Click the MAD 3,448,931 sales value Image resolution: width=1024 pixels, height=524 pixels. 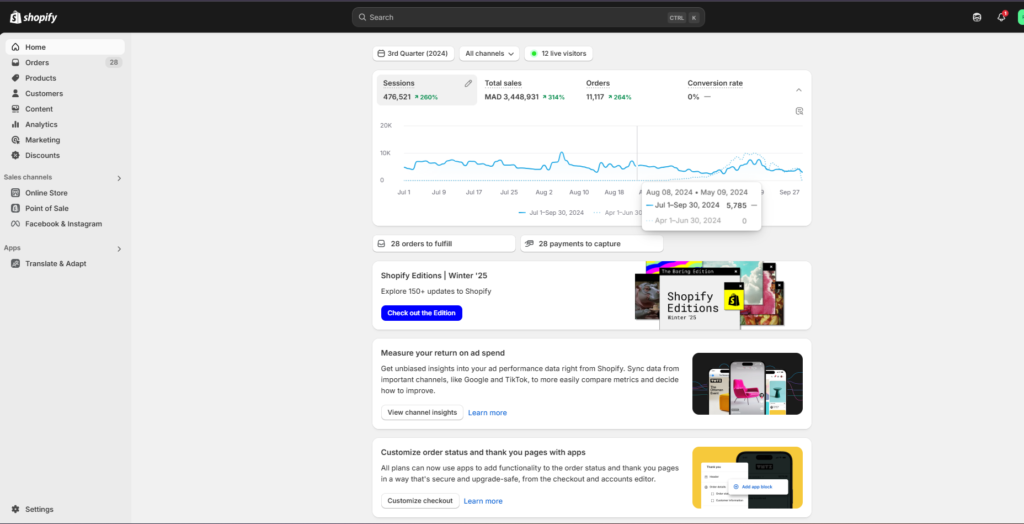(x=511, y=97)
